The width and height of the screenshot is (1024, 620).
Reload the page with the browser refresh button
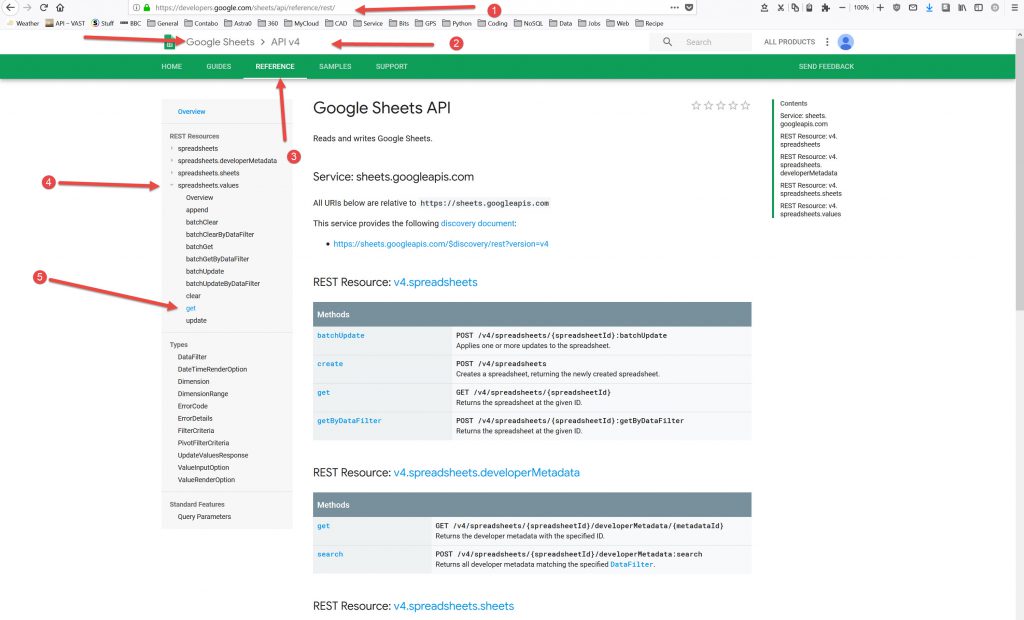[x=43, y=7]
